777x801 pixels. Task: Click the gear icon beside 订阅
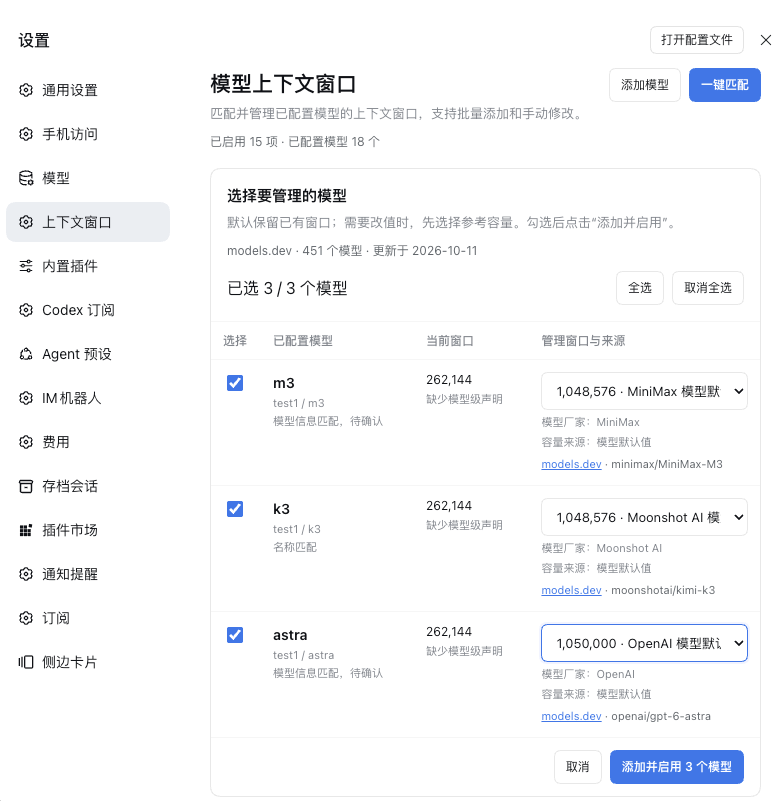point(26,618)
